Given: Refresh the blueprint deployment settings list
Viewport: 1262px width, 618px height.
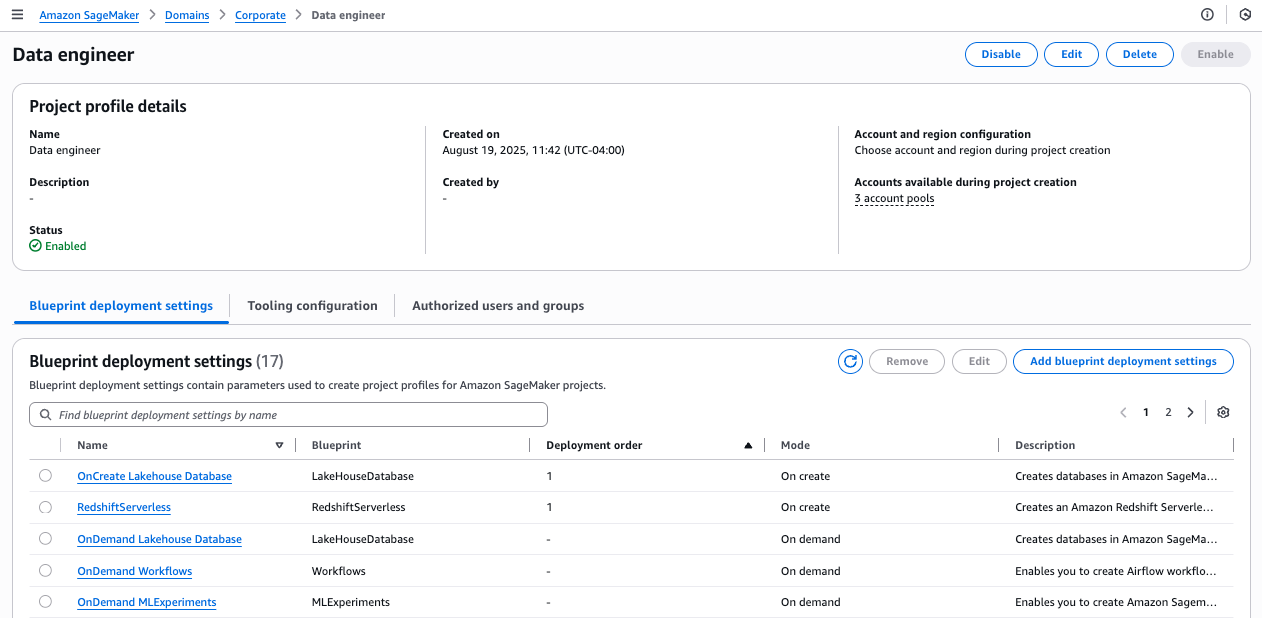Looking at the screenshot, I should (x=850, y=362).
